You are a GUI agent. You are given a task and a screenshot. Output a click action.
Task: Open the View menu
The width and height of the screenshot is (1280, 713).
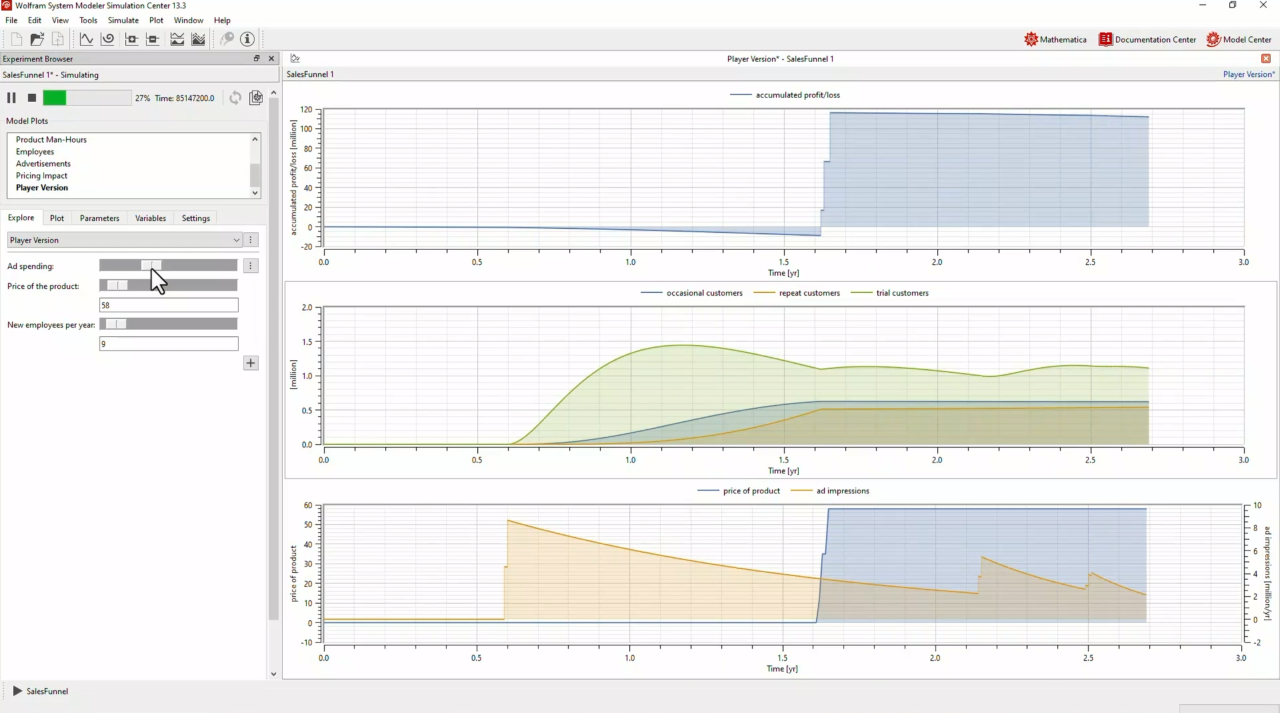coord(60,20)
